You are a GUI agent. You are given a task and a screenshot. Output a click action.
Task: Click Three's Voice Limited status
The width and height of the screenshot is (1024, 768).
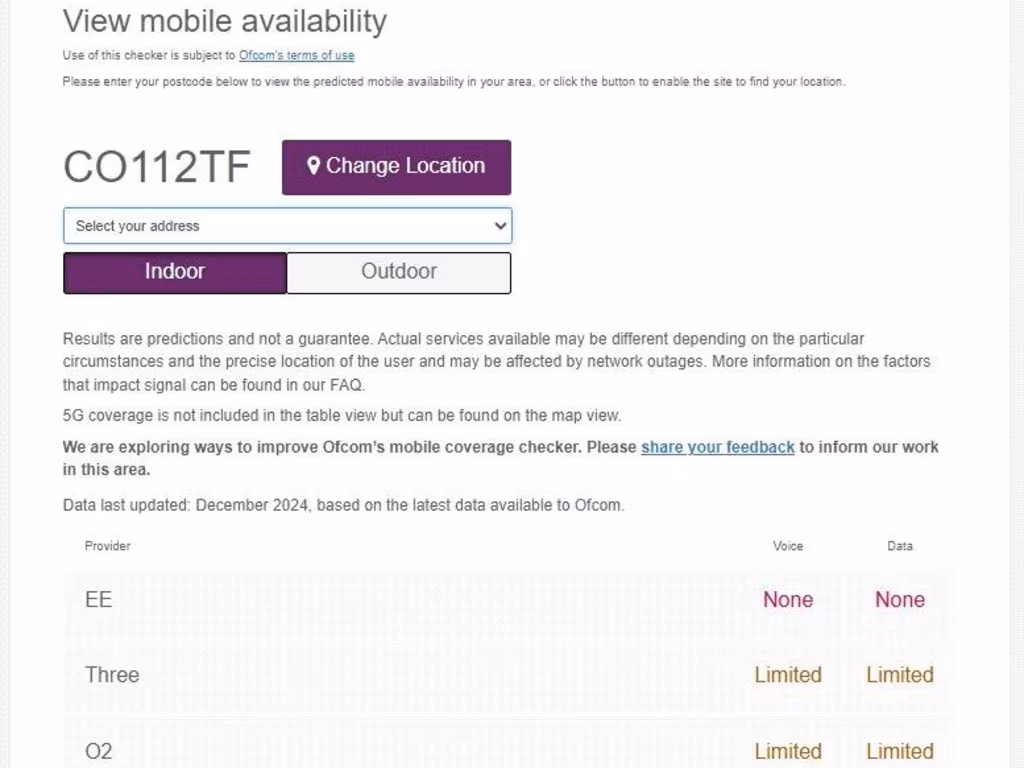pyautogui.click(x=788, y=675)
